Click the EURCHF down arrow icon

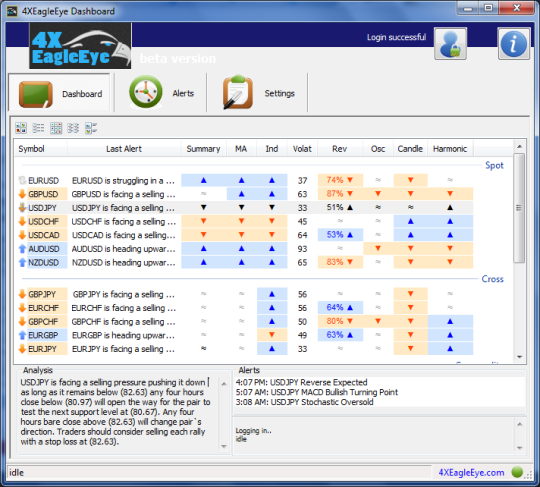coord(22,308)
